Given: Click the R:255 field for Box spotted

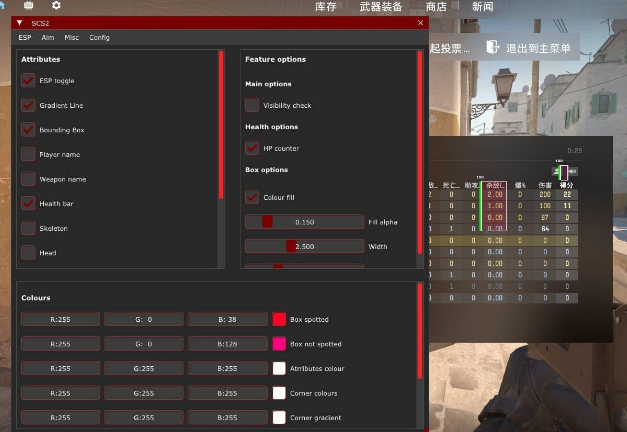Looking at the screenshot, I should (61, 320).
